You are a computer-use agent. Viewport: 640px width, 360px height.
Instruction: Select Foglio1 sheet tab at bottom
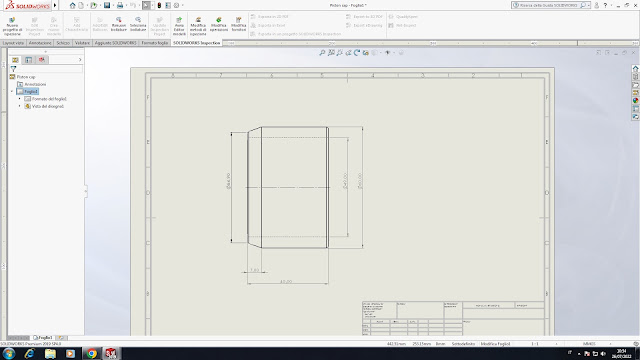(43, 338)
